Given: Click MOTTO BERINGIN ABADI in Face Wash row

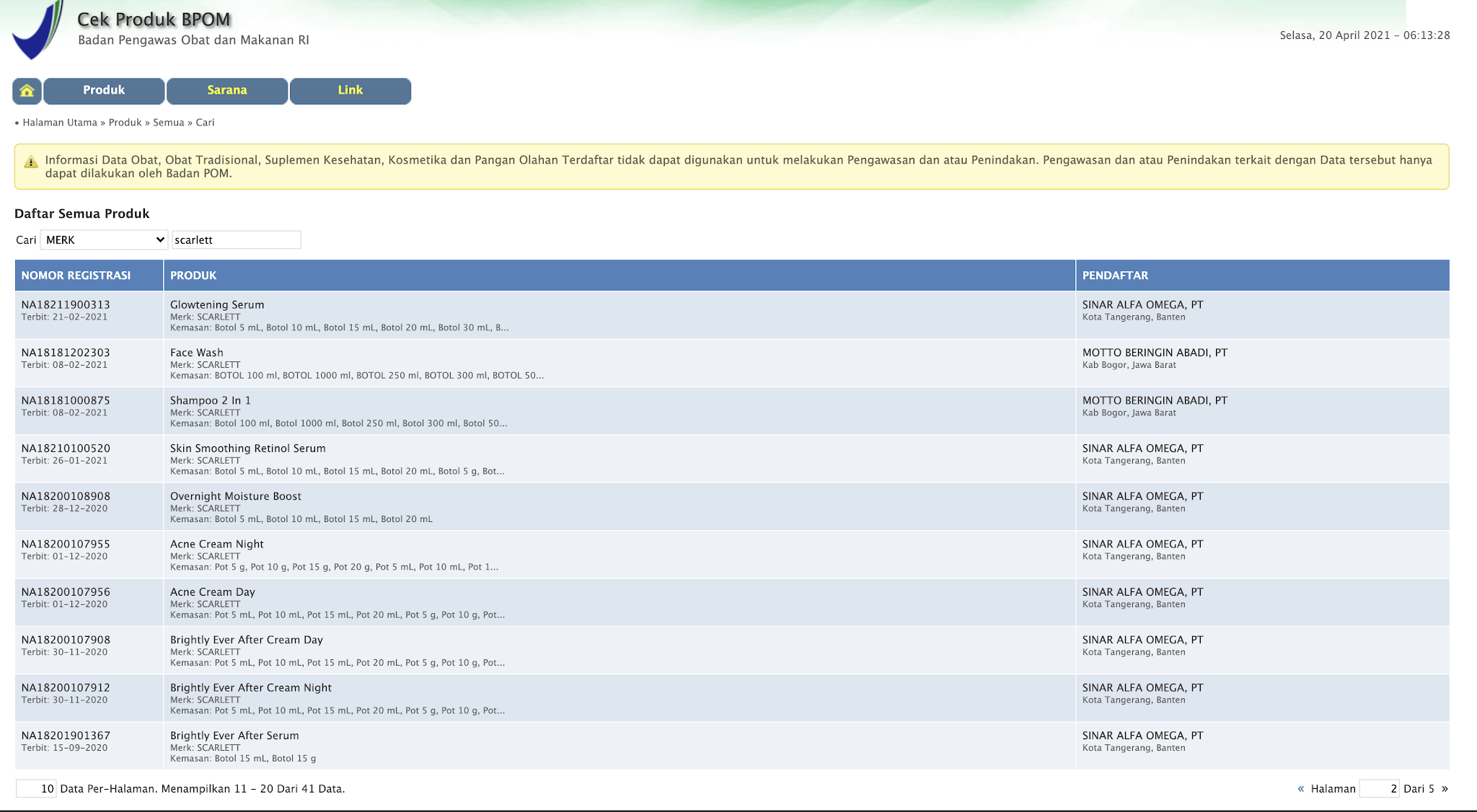Looking at the screenshot, I should point(1155,353).
